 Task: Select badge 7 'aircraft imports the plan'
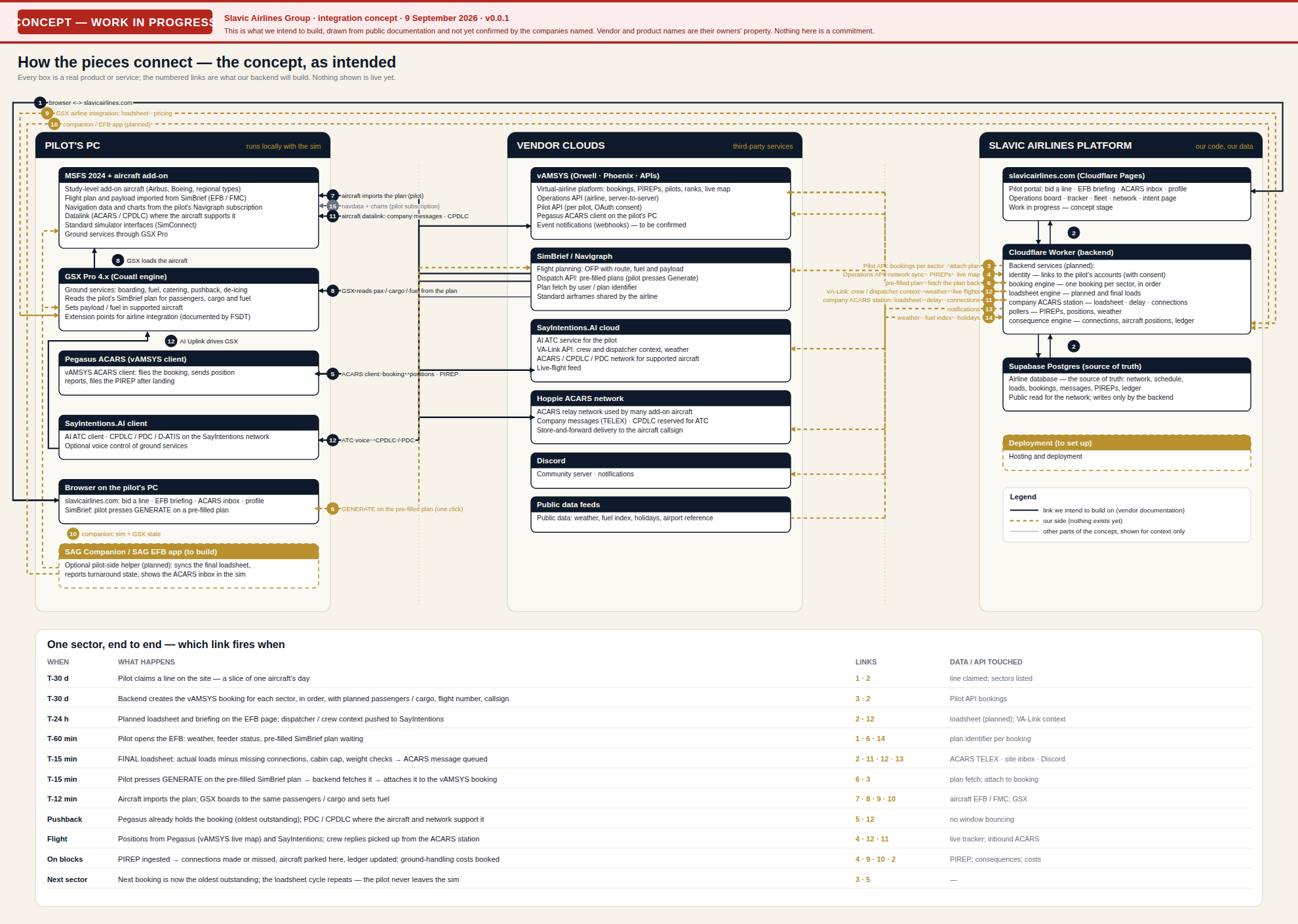click(333, 196)
